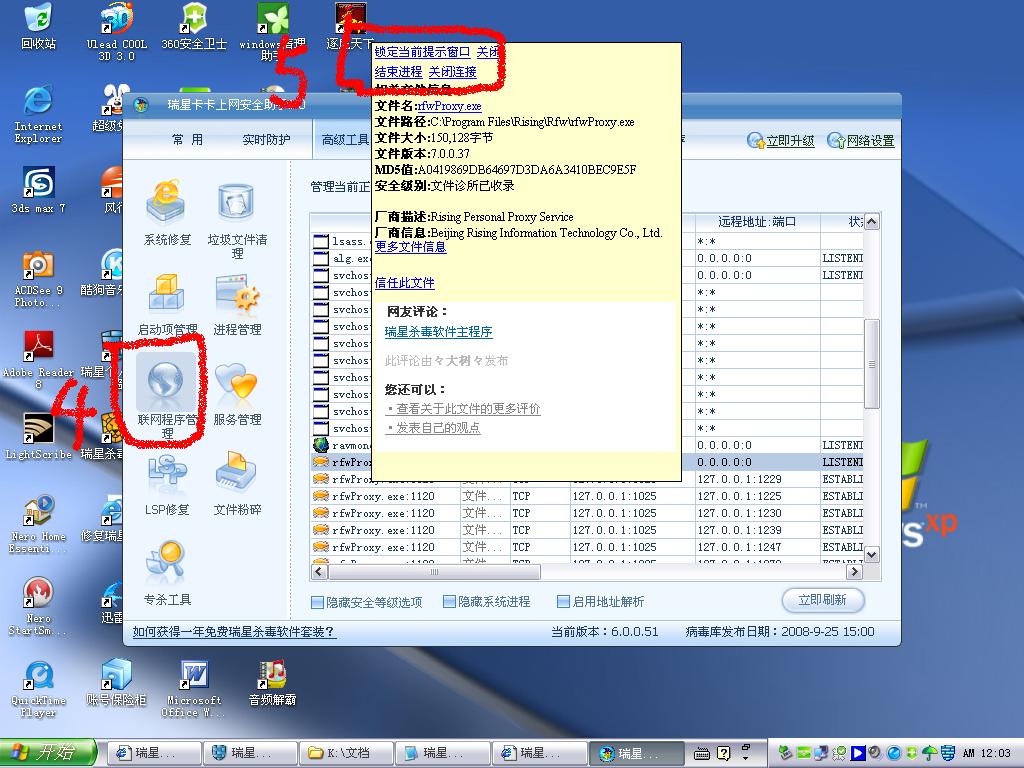Open the 专杀工具 tool

167,573
